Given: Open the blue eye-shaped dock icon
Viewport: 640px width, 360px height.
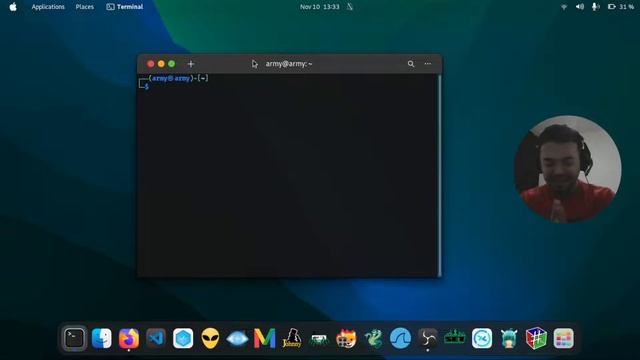Looking at the screenshot, I should click(x=237, y=339).
